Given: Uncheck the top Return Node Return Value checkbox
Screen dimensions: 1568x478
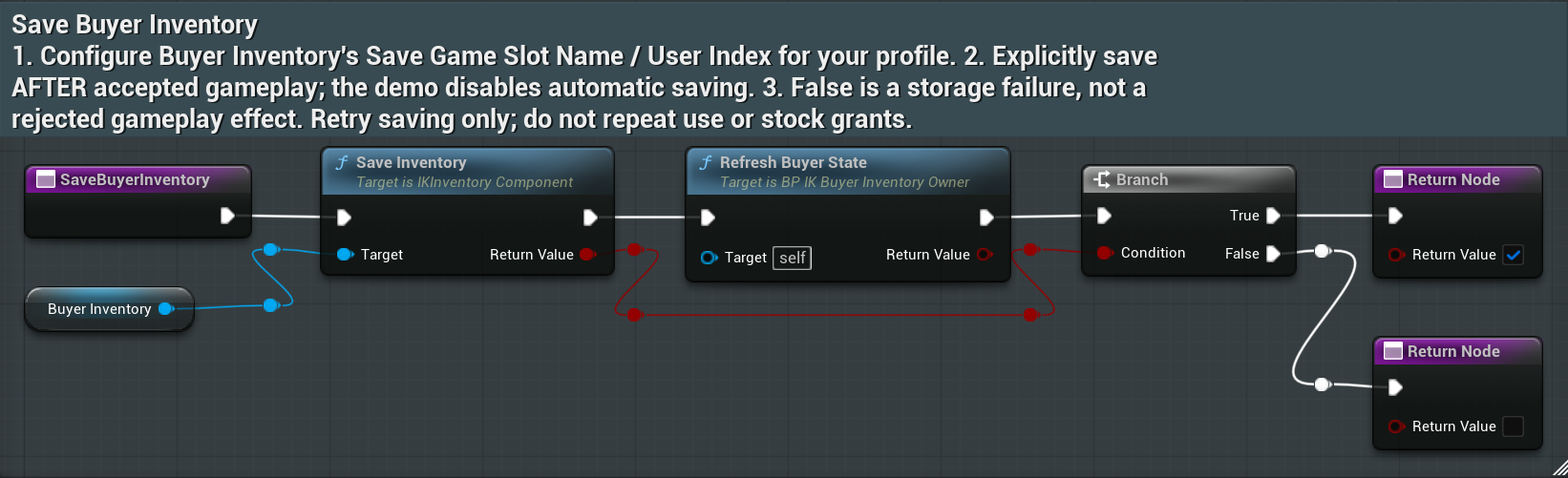Looking at the screenshot, I should tap(1514, 255).
